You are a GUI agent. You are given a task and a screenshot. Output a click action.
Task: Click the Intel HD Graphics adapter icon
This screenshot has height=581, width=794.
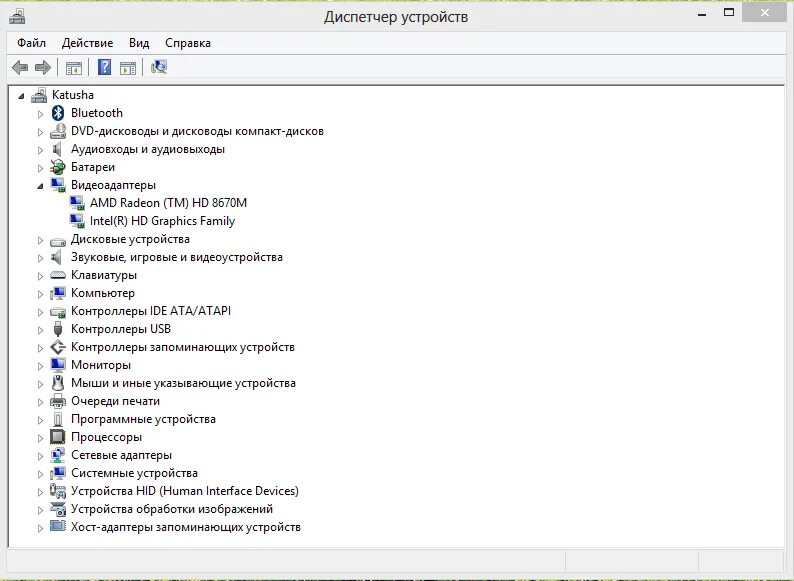pyautogui.click(x=77, y=221)
